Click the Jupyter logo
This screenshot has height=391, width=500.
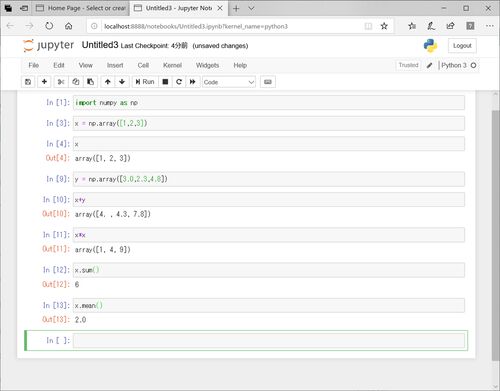48,45
